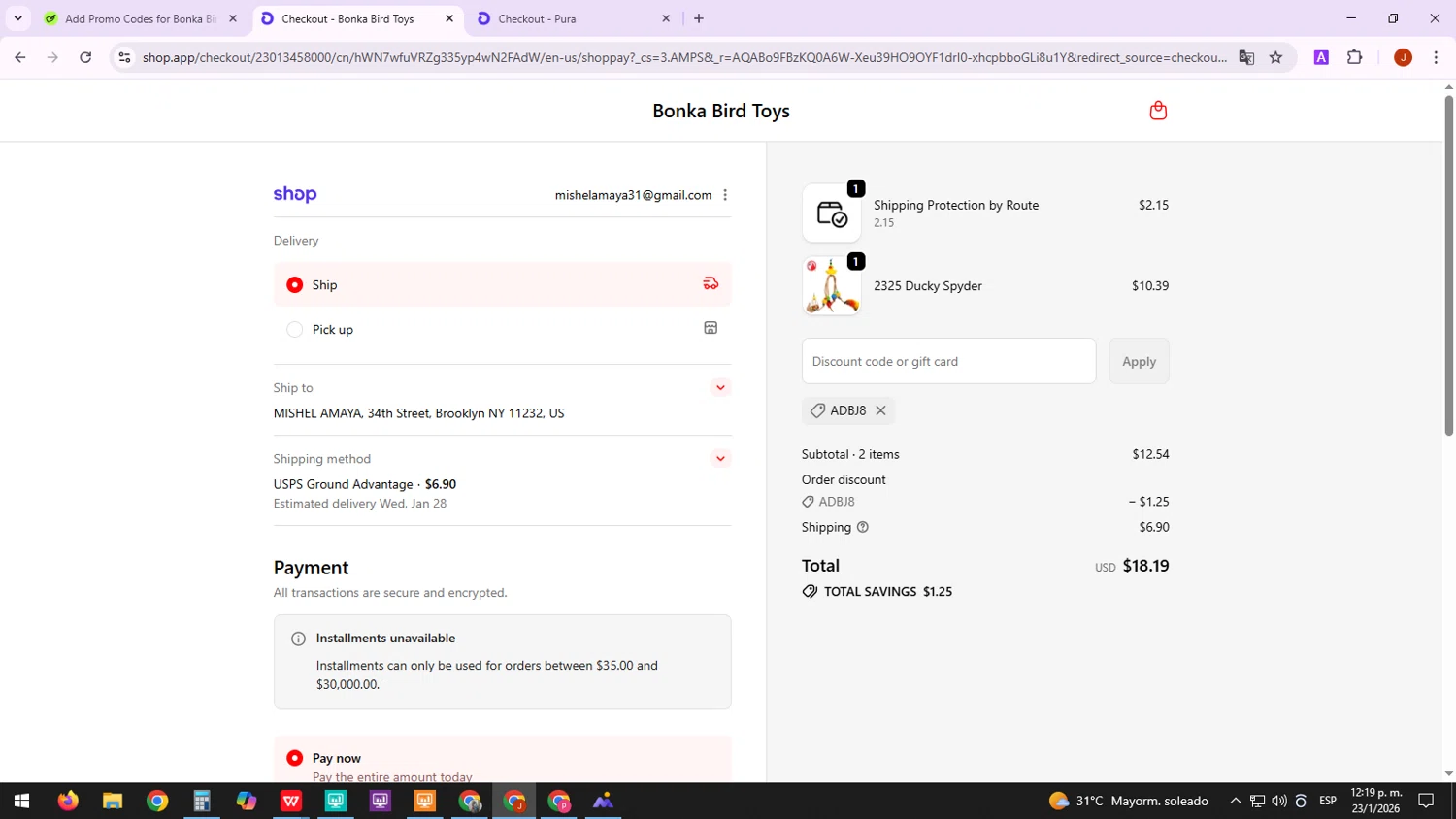Bookmark this page with star icon
1456x819 pixels.
point(1275,57)
